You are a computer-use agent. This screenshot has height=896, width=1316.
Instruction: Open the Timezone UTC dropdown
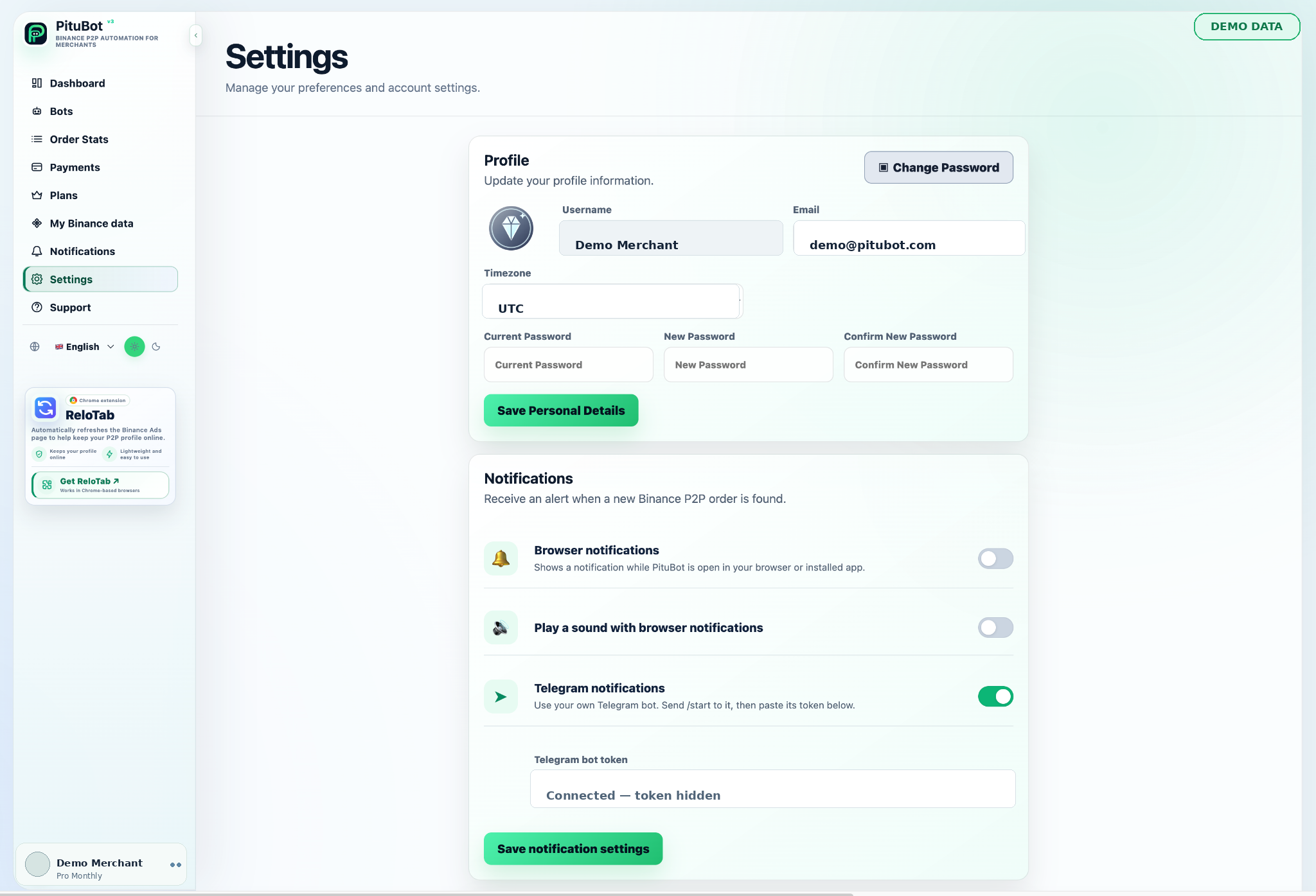[612, 301]
